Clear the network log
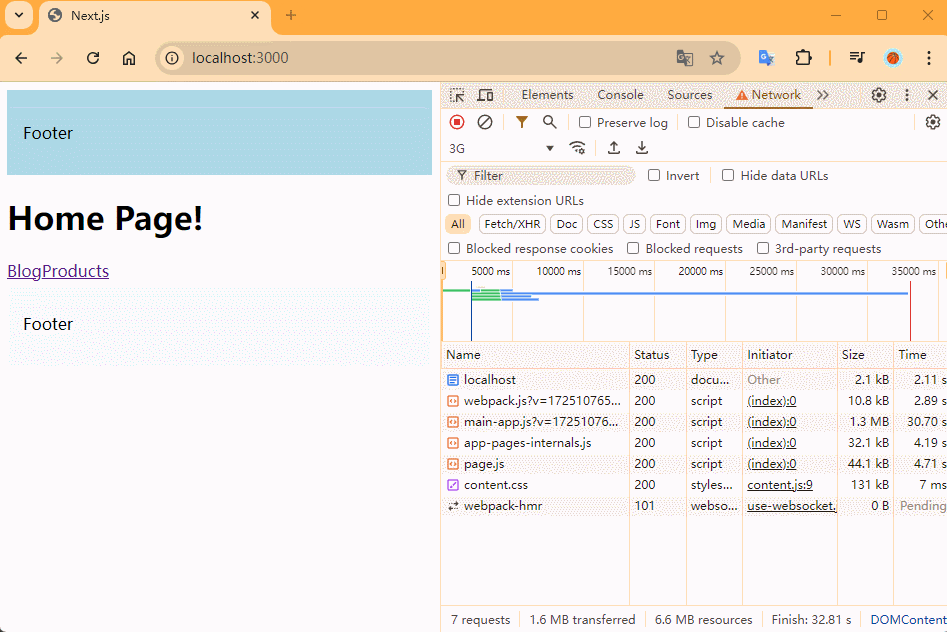This screenshot has height=632, width=947. pos(485,122)
